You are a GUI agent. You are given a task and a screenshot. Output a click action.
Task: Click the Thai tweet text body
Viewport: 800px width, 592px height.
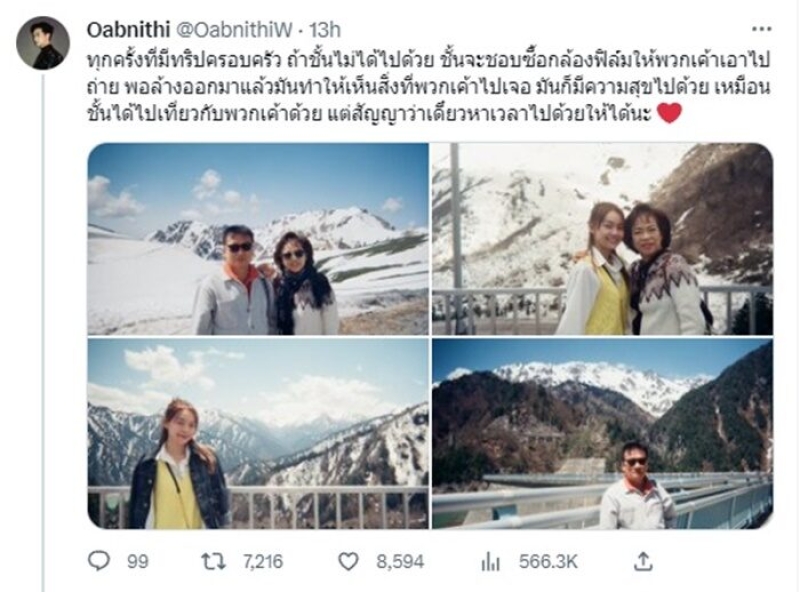(x=428, y=87)
